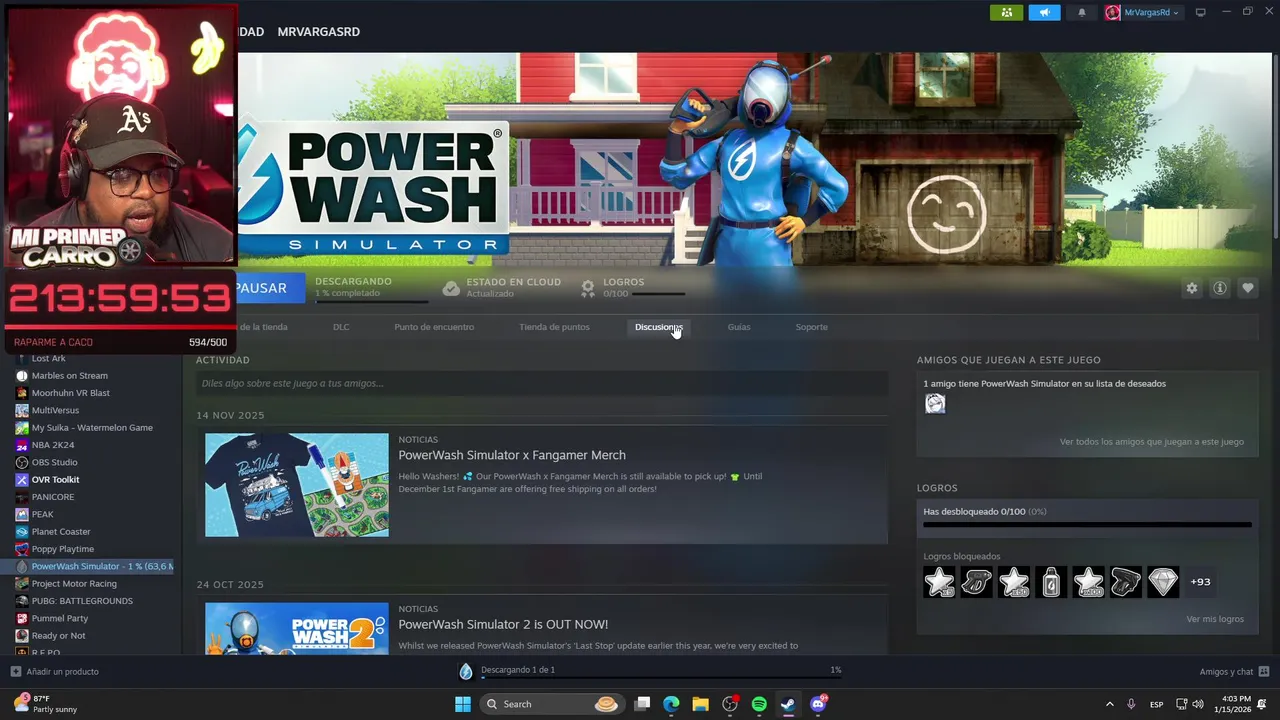
Task: Open PowerWash Simulator 2 is OUT NOW headline
Action: click(503, 624)
